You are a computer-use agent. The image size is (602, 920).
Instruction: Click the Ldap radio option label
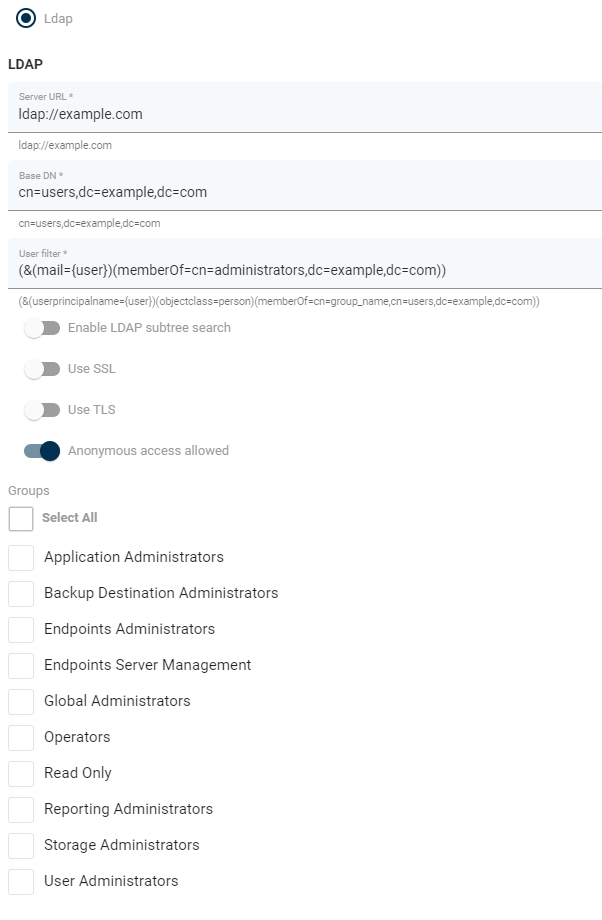tap(58, 19)
